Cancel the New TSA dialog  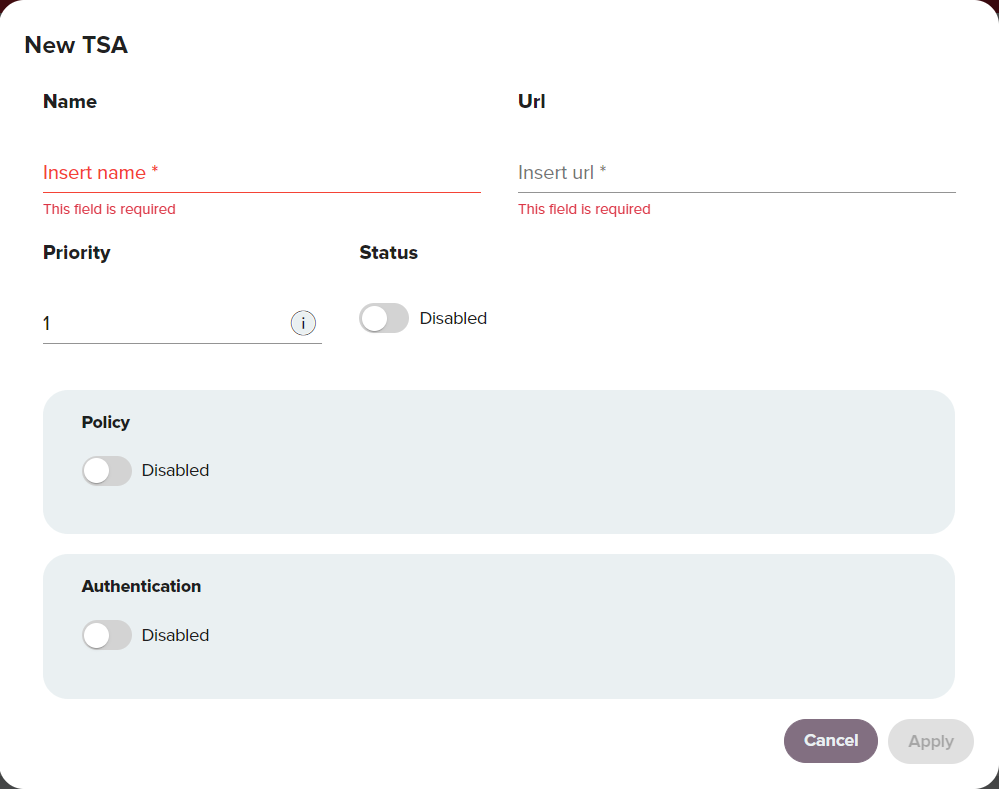[x=831, y=741]
